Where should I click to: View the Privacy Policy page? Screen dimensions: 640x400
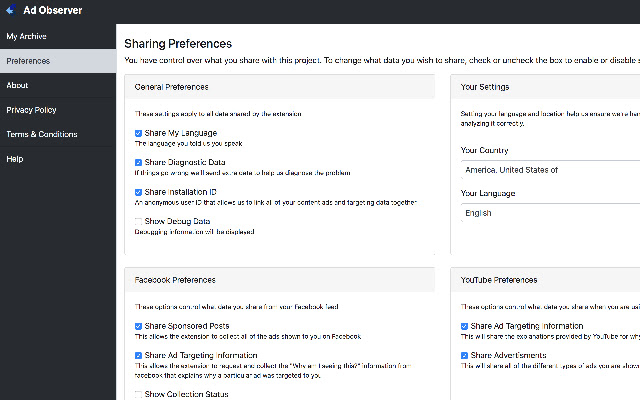[x=58, y=110]
